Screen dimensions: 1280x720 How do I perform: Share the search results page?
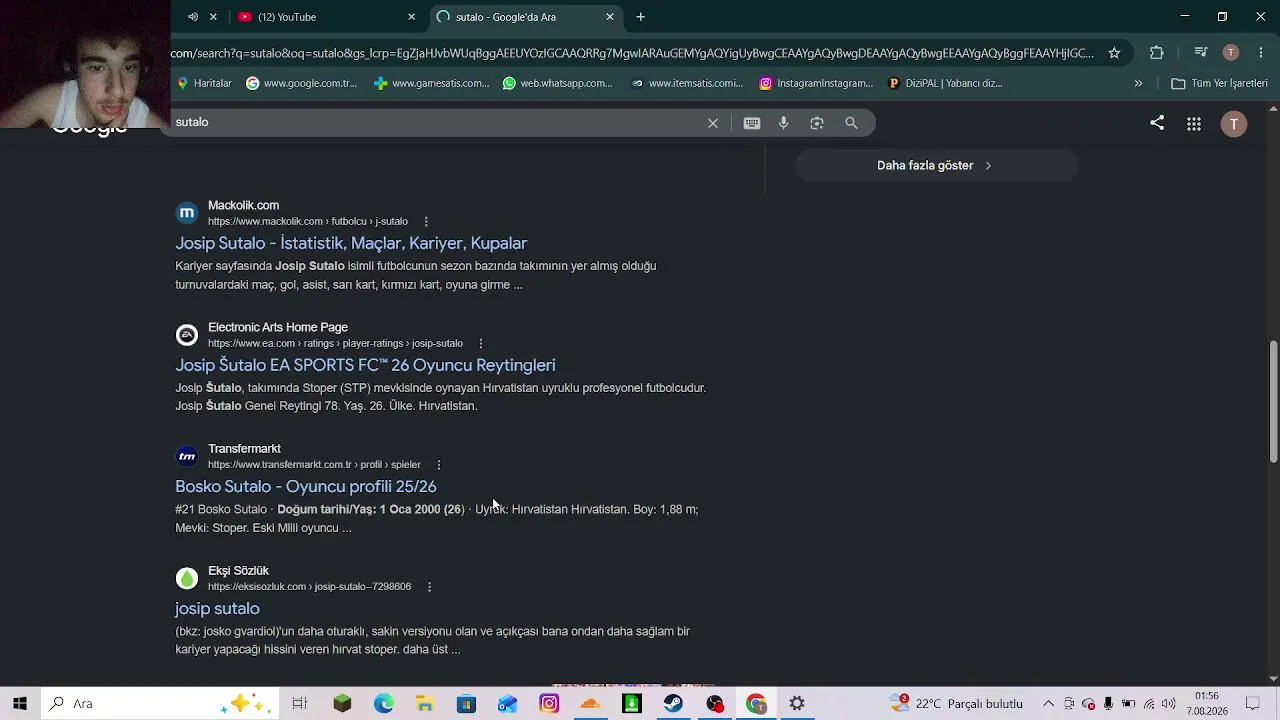point(1157,123)
